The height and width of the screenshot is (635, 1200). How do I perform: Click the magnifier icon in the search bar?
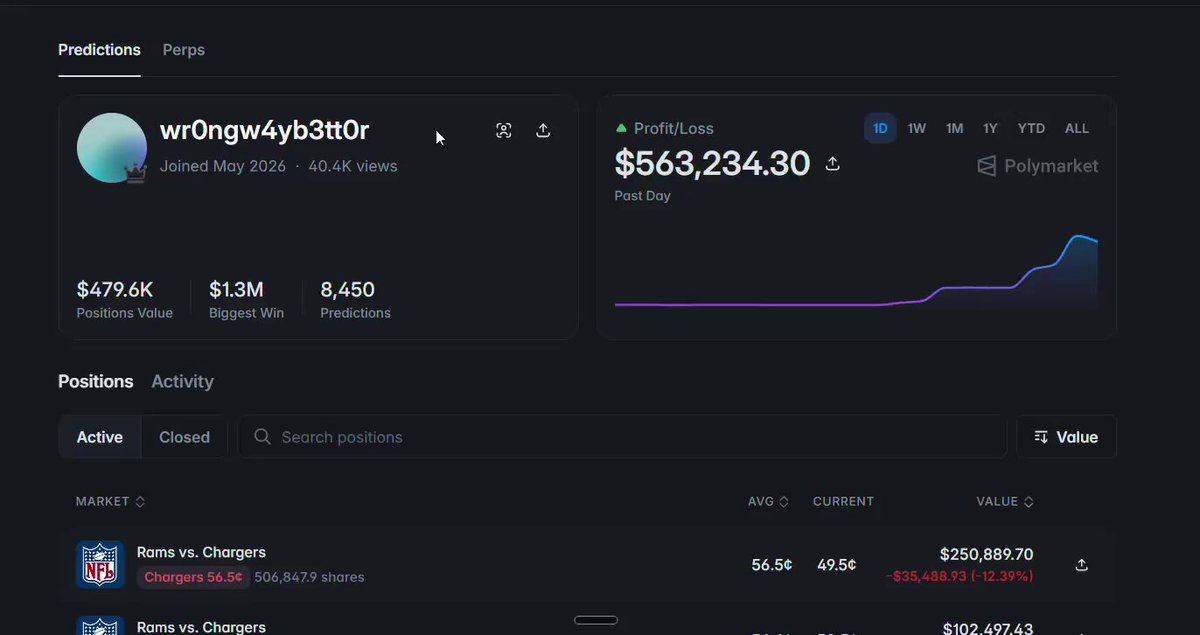pyautogui.click(x=262, y=437)
